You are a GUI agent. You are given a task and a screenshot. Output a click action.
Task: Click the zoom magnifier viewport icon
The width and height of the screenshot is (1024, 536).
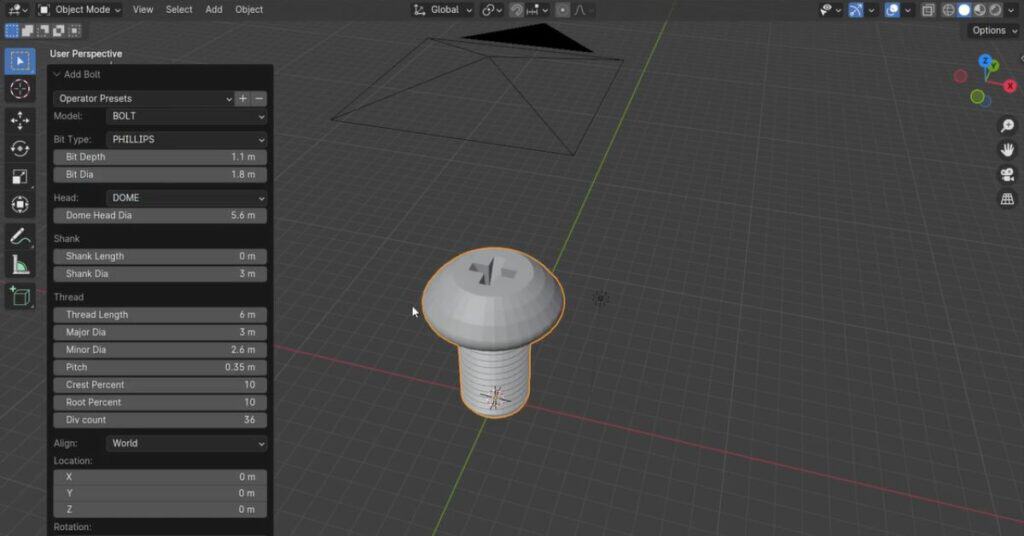pos(1007,126)
